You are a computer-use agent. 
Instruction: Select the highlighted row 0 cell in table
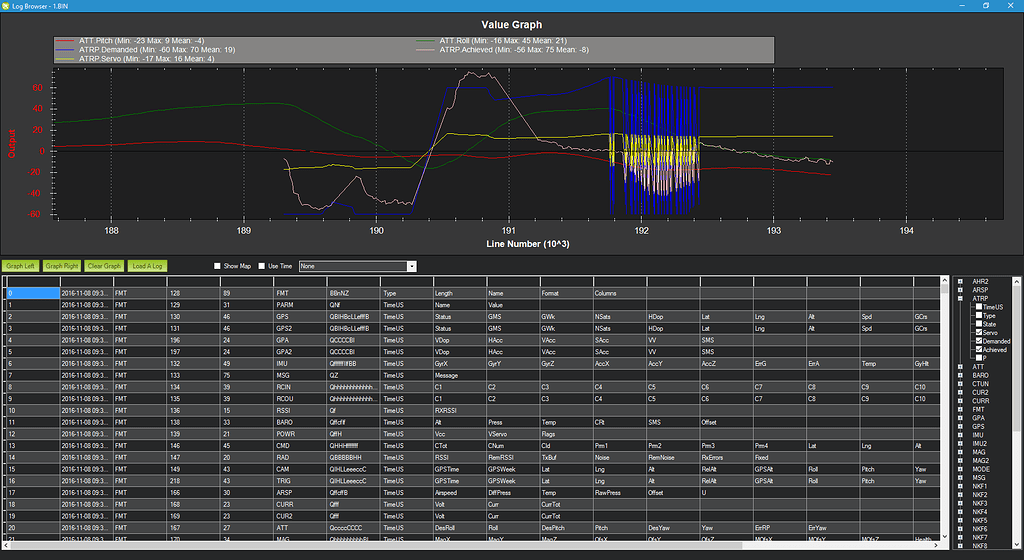pos(32,294)
